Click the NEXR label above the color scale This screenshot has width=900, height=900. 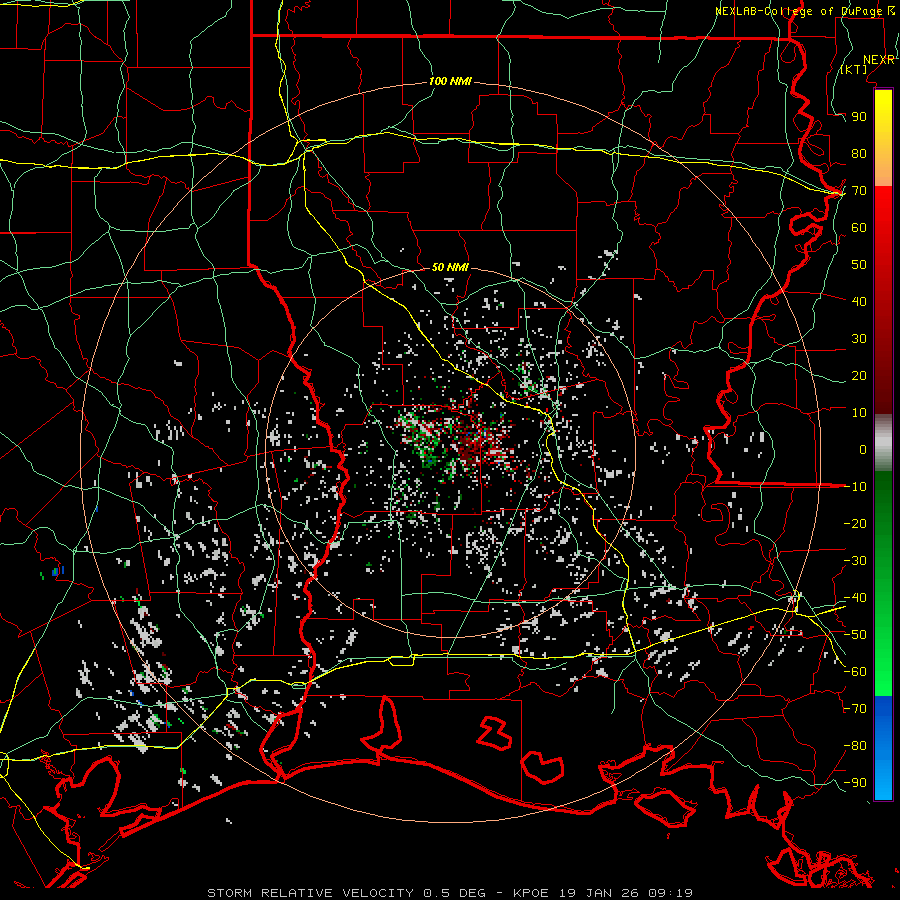coord(879,60)
